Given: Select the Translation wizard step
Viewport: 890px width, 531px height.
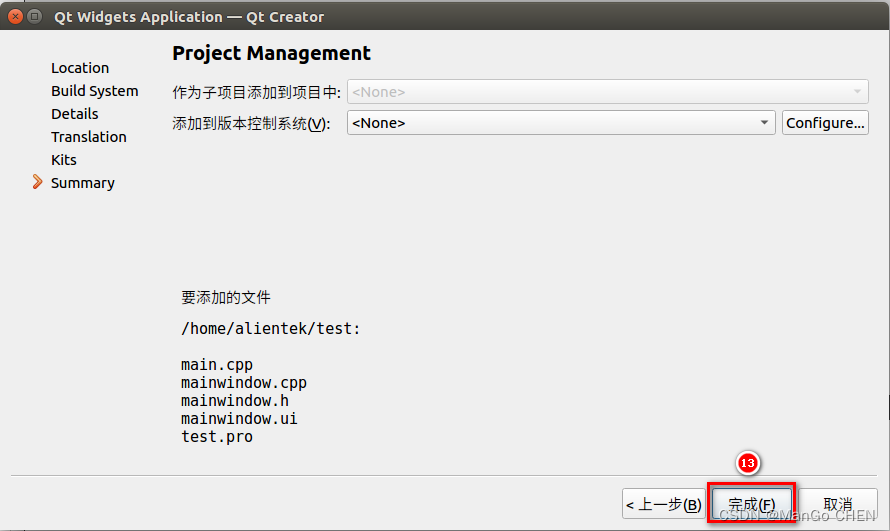Looking at the screenshot, I should pos(89,137).
